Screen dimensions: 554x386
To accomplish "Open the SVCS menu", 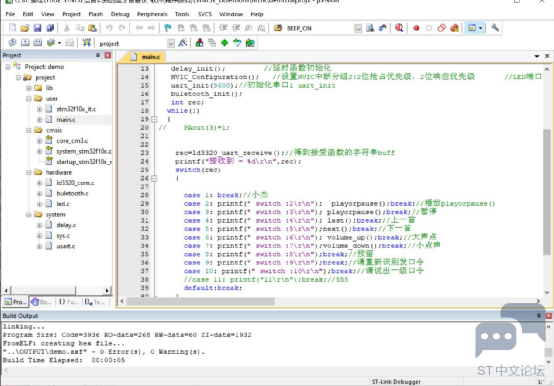I will pyautogui.click(x=205, y=14).
